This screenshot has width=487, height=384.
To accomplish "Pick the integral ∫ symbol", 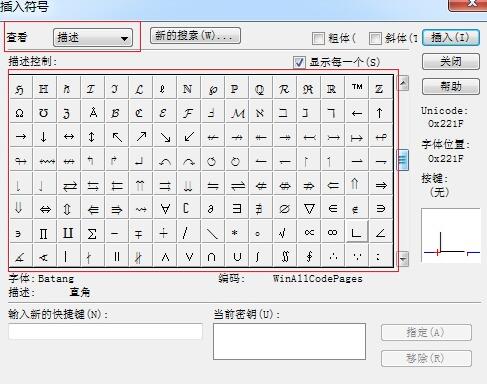I will 261,256.
